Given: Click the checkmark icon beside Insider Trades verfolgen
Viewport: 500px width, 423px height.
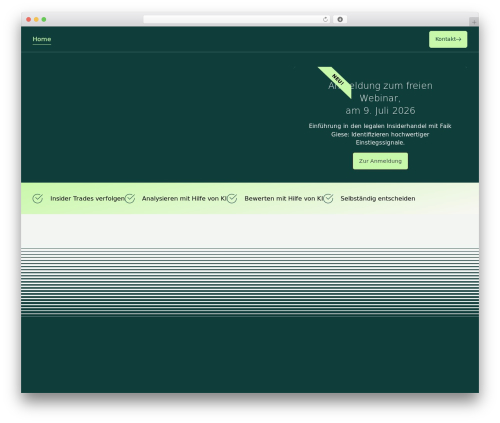Looking at the screenshot, I should click(x=38, y=199).
